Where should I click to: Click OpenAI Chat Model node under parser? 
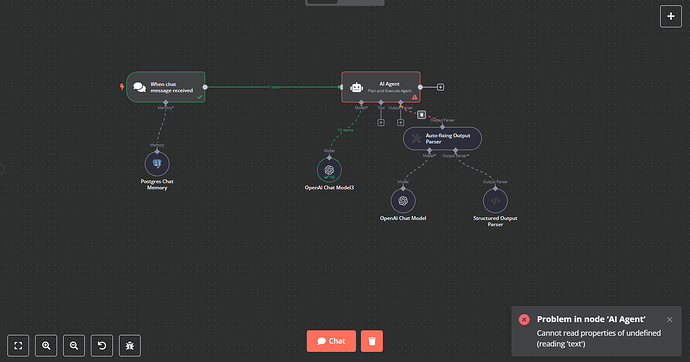[x=403, y=201]
